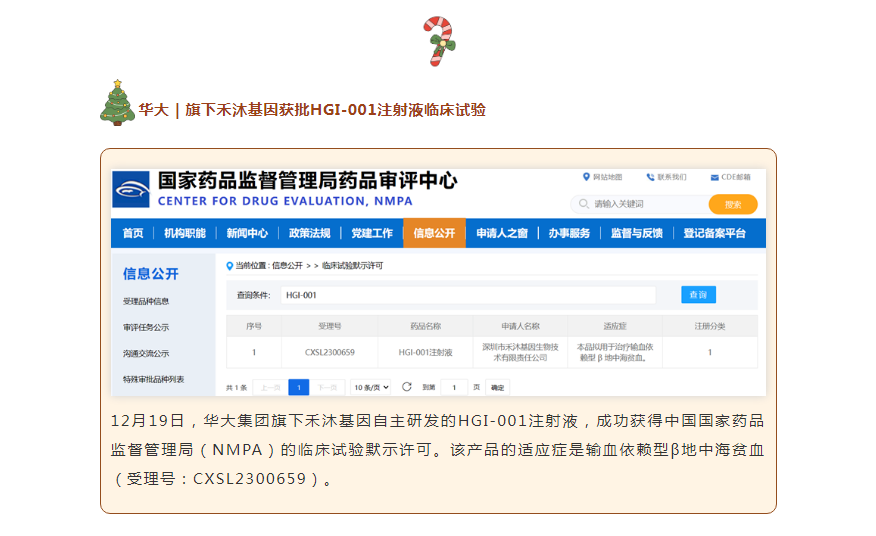Screen dimensions: 876x536
Task: Click the 深圳市禾沐基因生物技术有限责任公司 cell
Action: [520, 352]
